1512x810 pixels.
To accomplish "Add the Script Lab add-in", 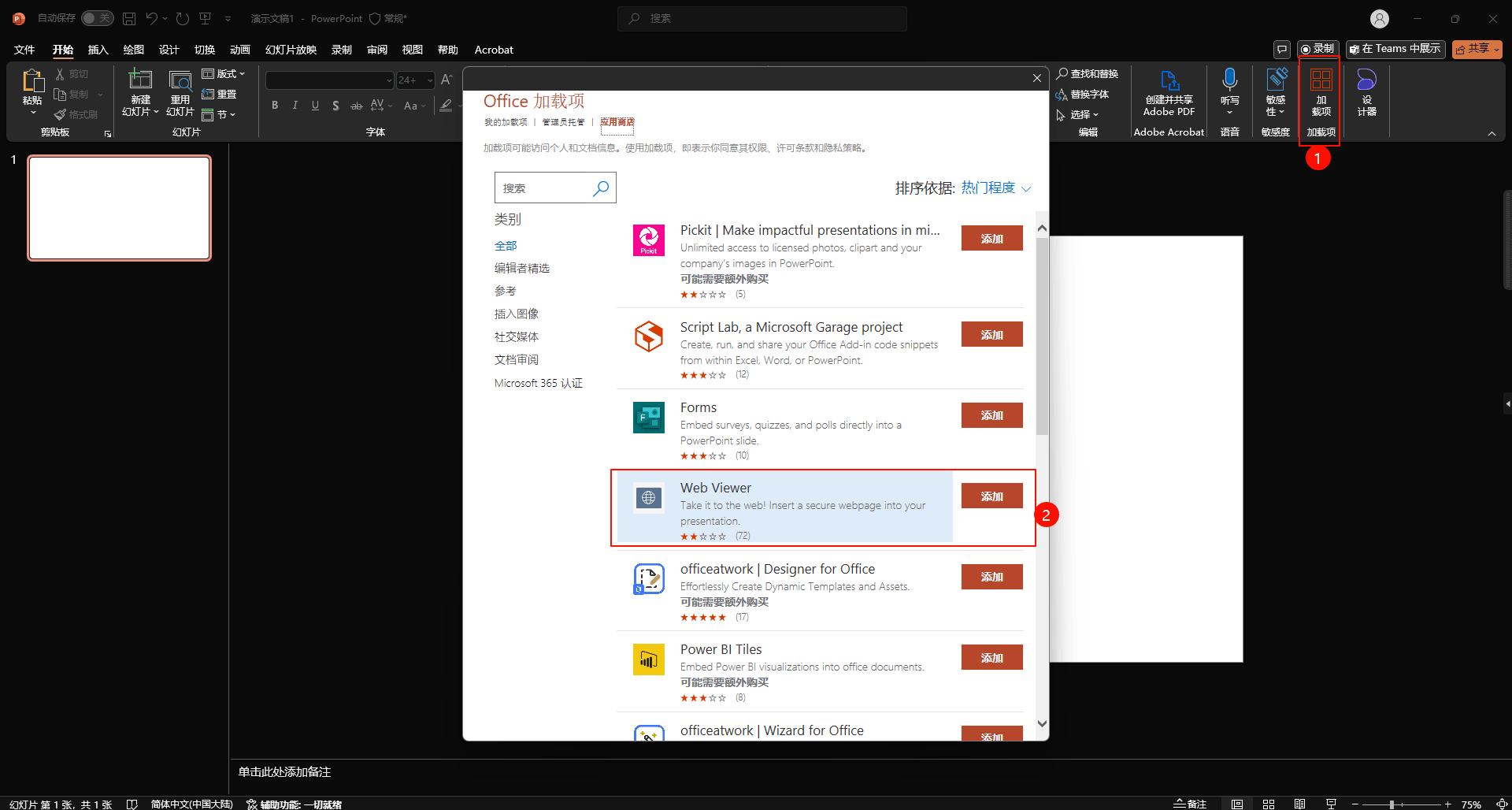I will click(992, 335).
